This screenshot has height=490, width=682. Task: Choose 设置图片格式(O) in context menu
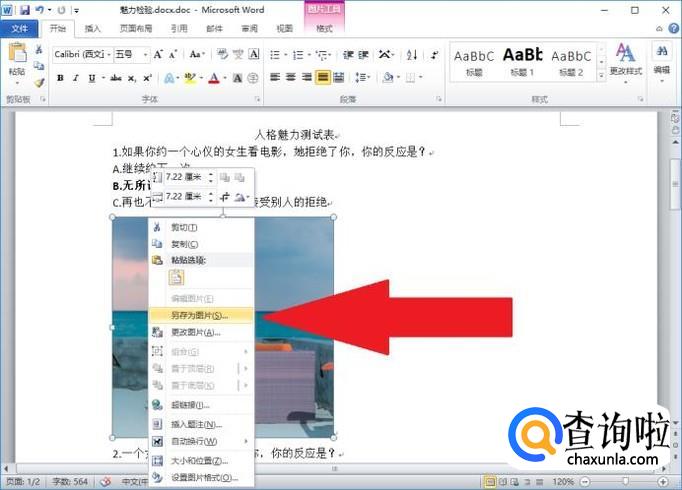[201, 477]
